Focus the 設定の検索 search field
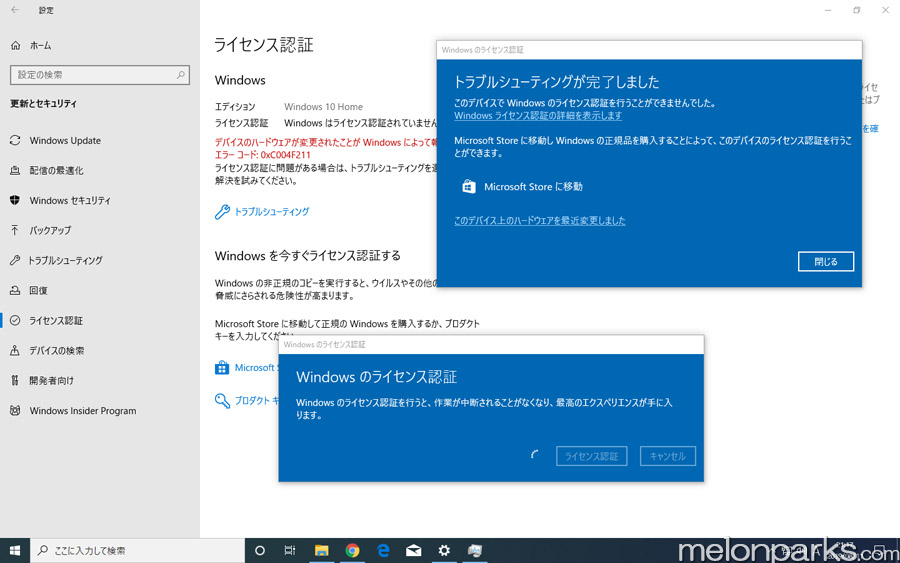900x563 pixels. coord(100,75)
